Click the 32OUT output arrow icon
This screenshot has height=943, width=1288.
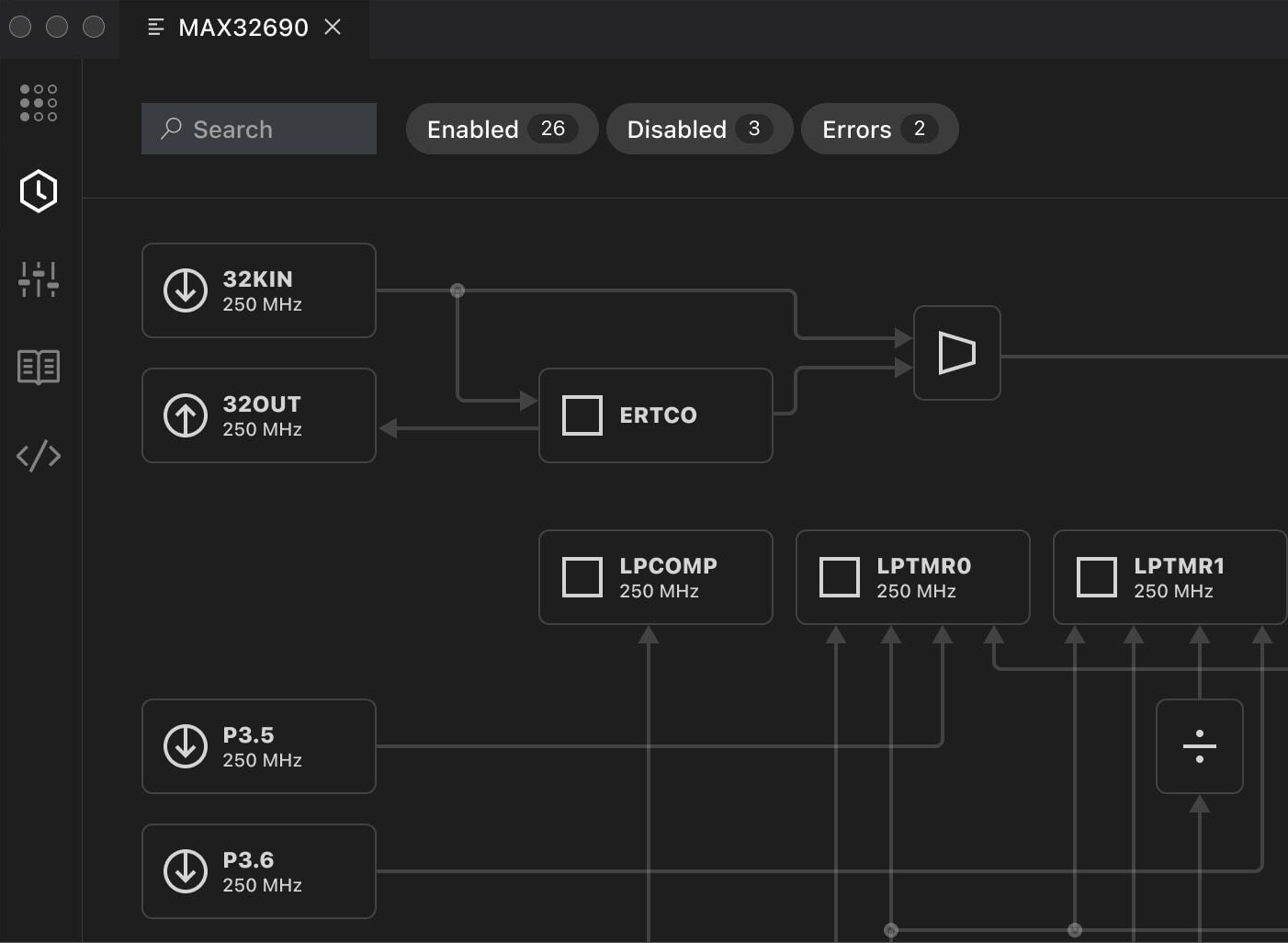point(186,415)
